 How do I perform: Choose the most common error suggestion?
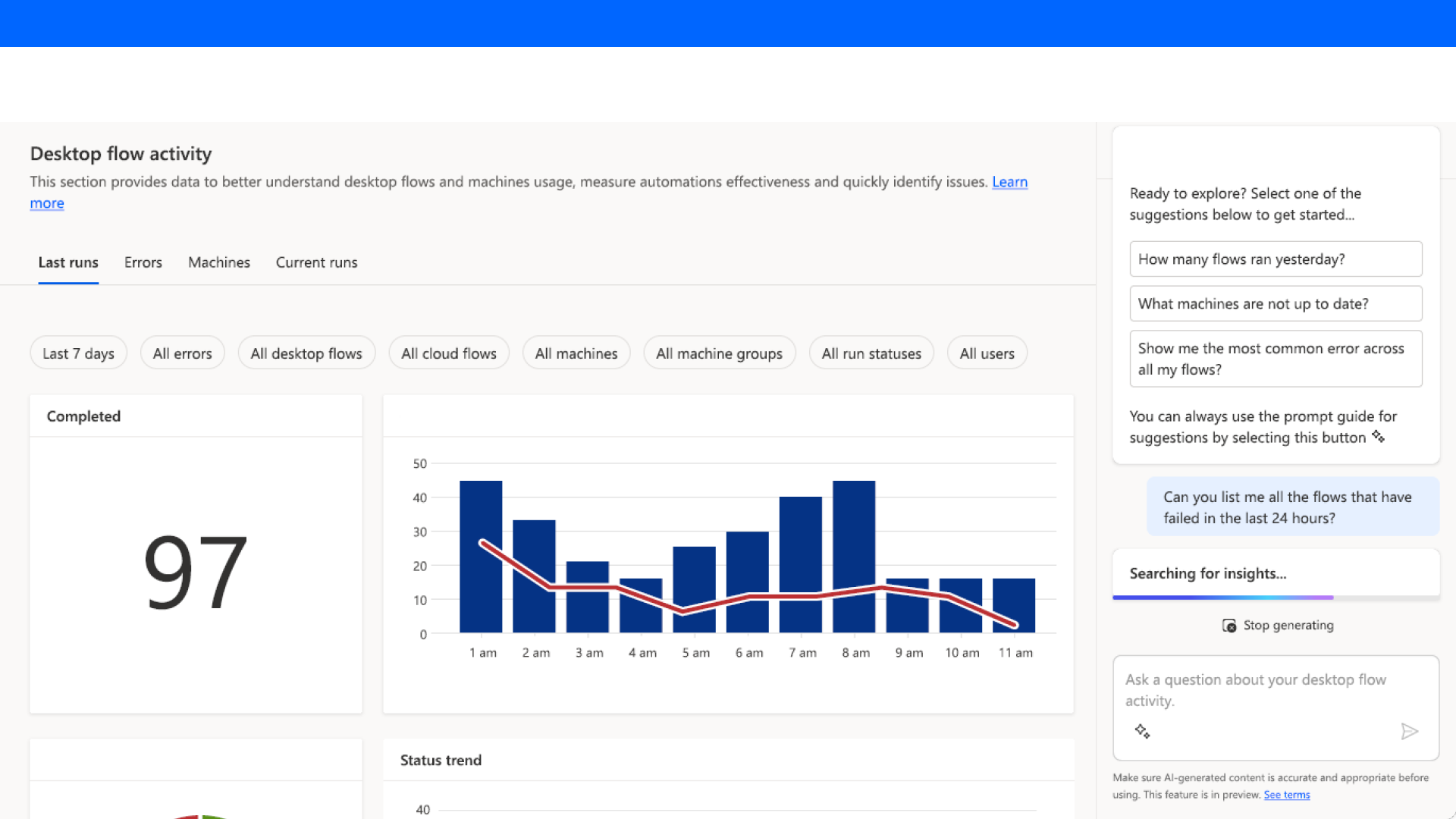[x=1275, y=359]
